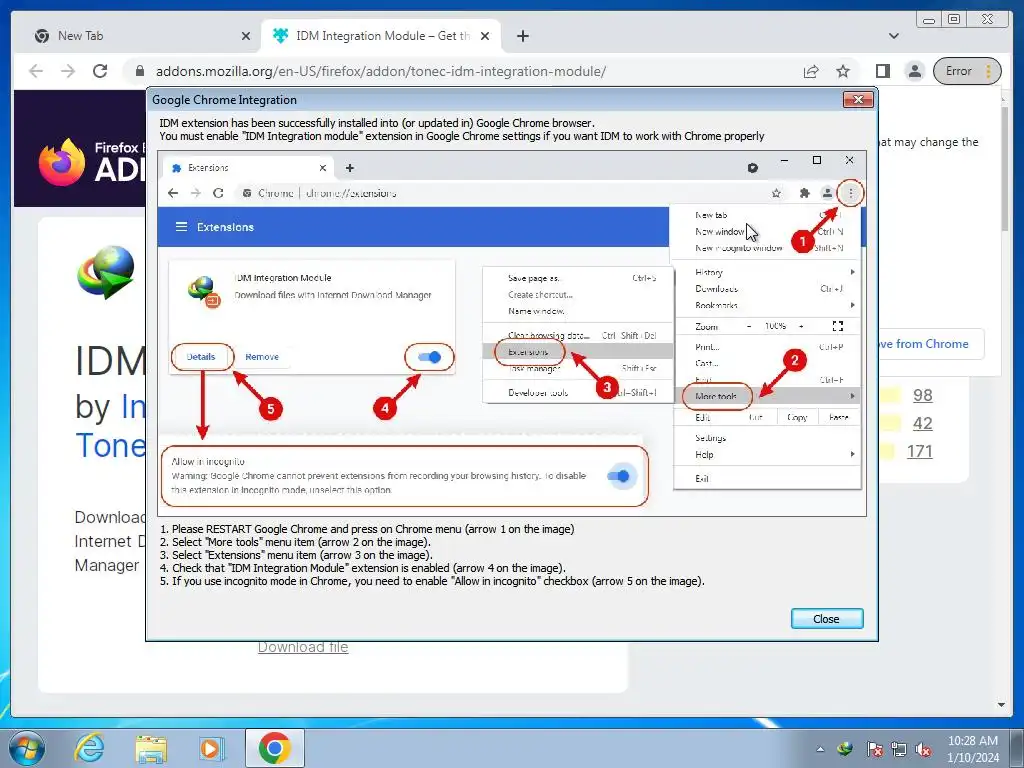Open the Chrome profile avatar menu
1024x768 pixels.
click(x=915, y=71)
